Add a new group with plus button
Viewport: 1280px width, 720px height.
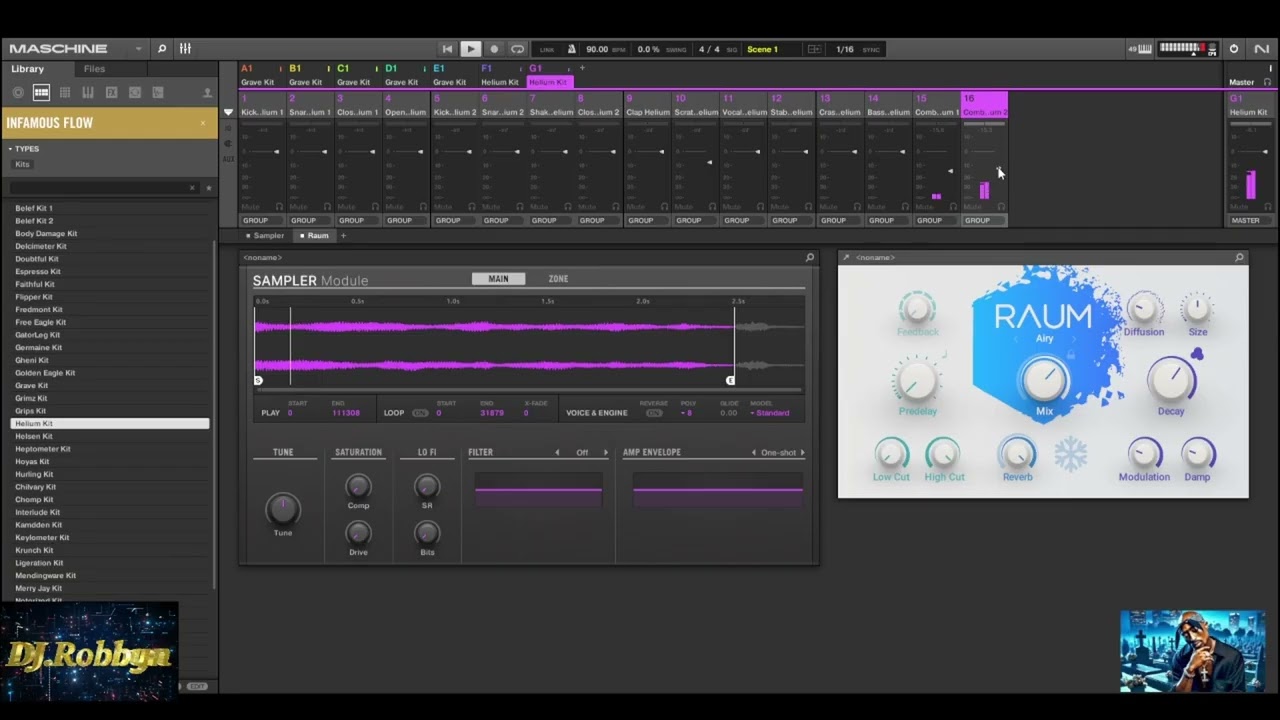pos(582,69)
